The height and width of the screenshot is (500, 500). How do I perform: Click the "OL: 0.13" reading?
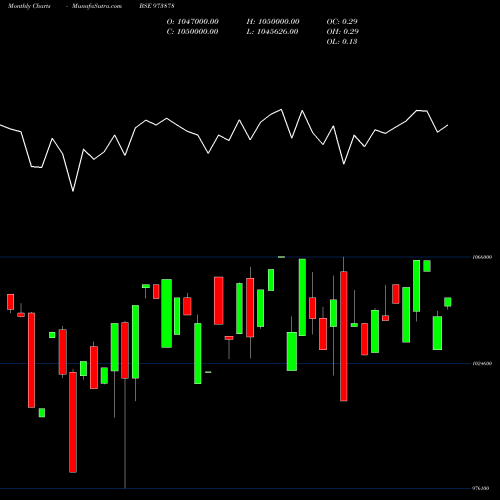click(x=342, y=42)
